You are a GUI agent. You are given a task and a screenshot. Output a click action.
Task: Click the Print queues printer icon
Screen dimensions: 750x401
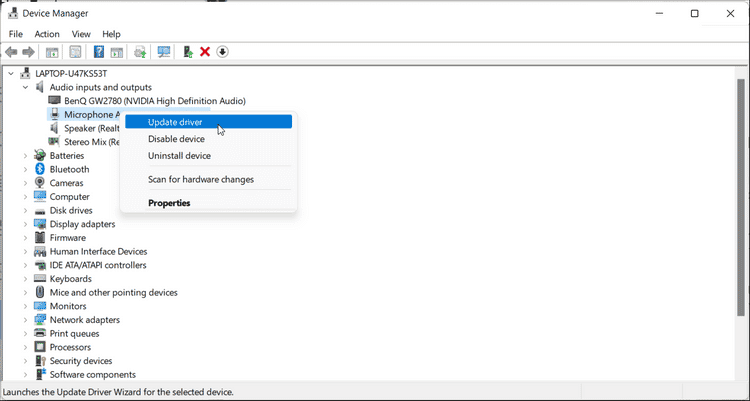tap(40, 334)
